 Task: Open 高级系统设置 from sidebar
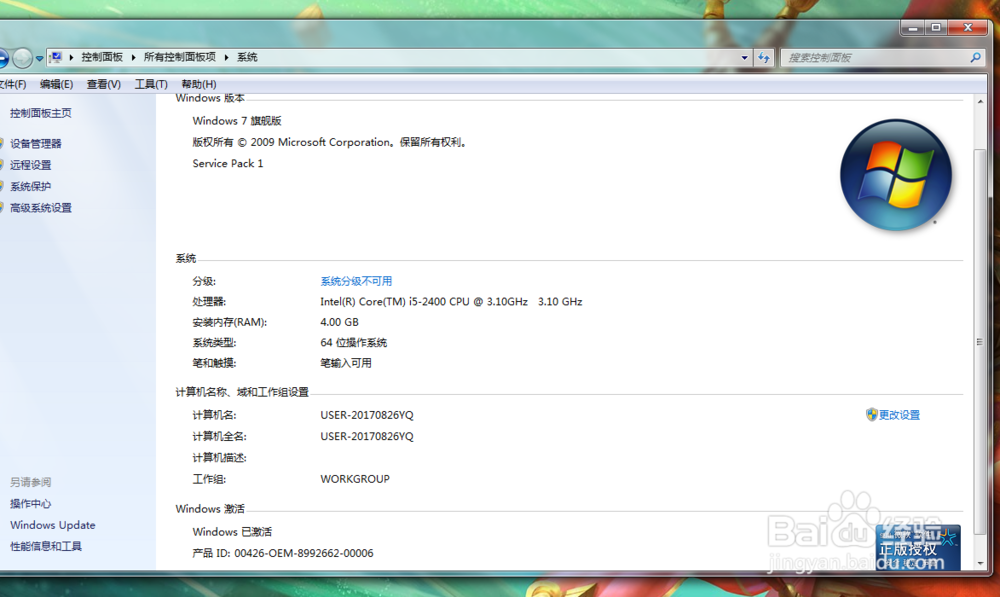(41, 208)
